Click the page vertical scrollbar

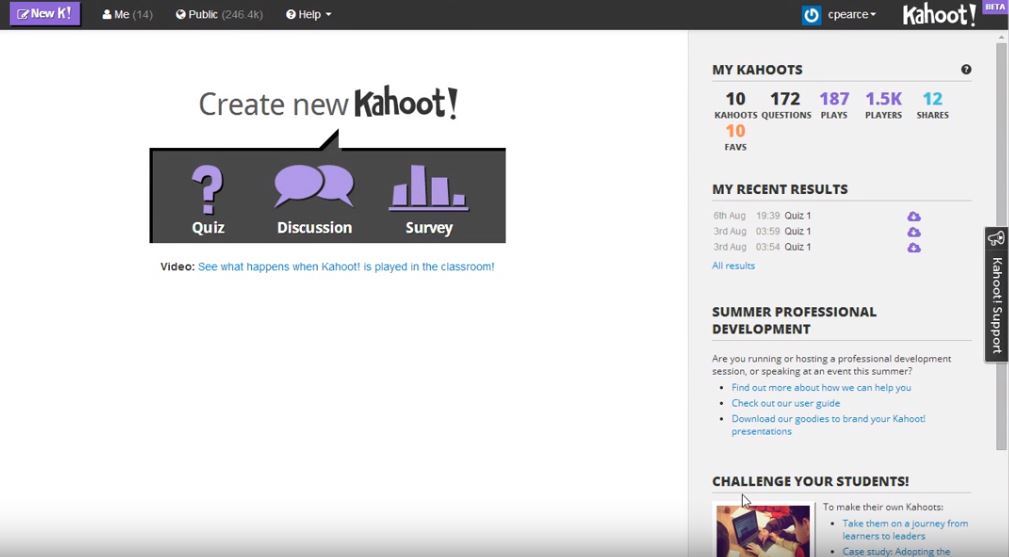tap(1001, 244)
